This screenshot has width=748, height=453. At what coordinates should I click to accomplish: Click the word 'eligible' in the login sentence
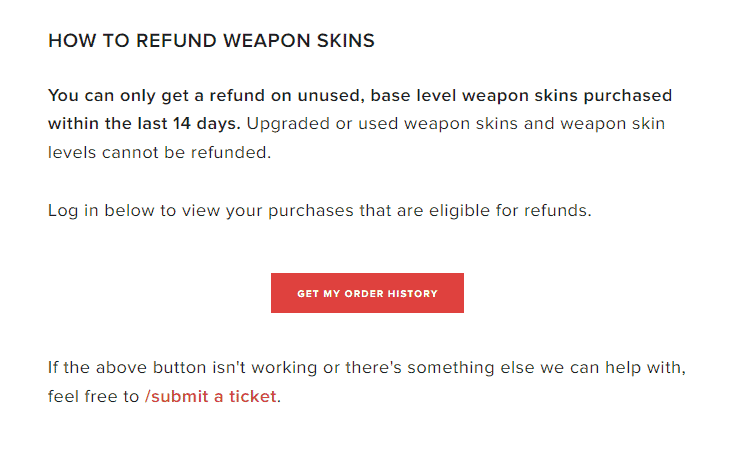(x=459, y=210)
